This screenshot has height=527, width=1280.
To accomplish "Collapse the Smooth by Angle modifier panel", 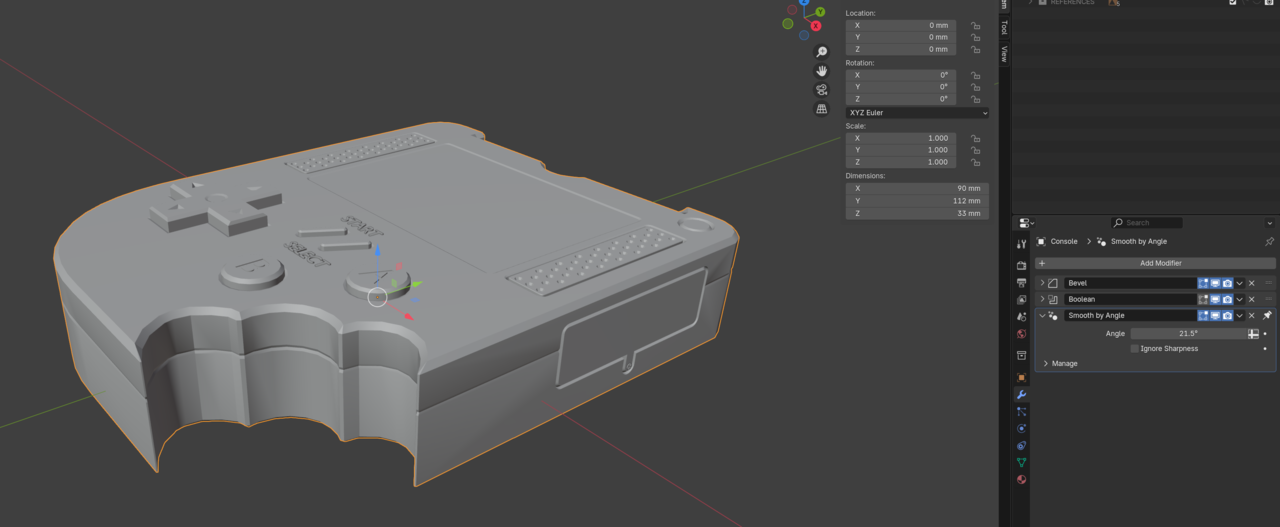I will point(1043,315).
